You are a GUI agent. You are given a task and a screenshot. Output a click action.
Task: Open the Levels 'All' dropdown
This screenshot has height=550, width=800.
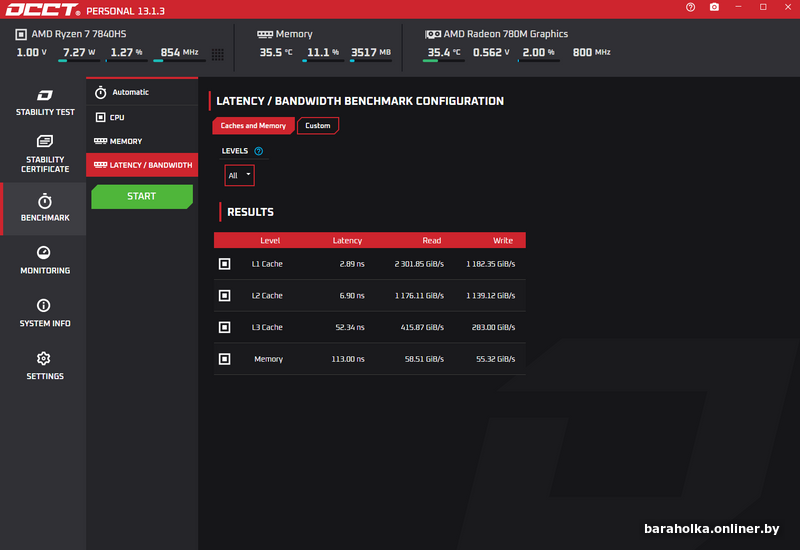239,176
